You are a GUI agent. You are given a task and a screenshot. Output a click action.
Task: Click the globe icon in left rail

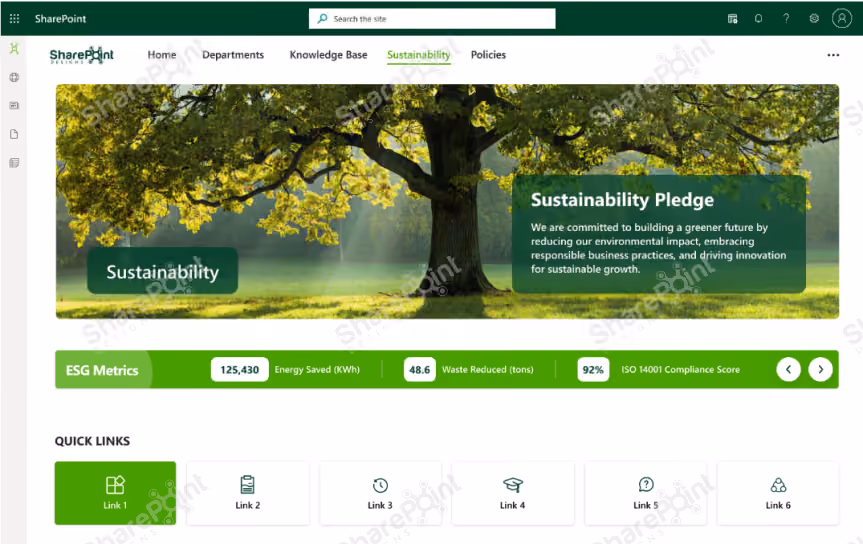coord(14,77)
